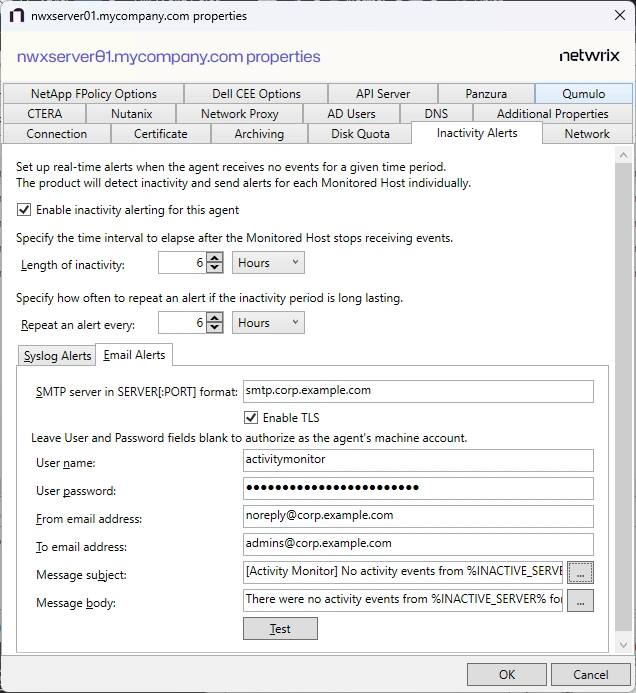Image resolution: width=636 pixels, height=693 pixels.
Task: Switch to the Syslog Alerts sub-tab
Action: pyautogui.click(x=57, y=355)
